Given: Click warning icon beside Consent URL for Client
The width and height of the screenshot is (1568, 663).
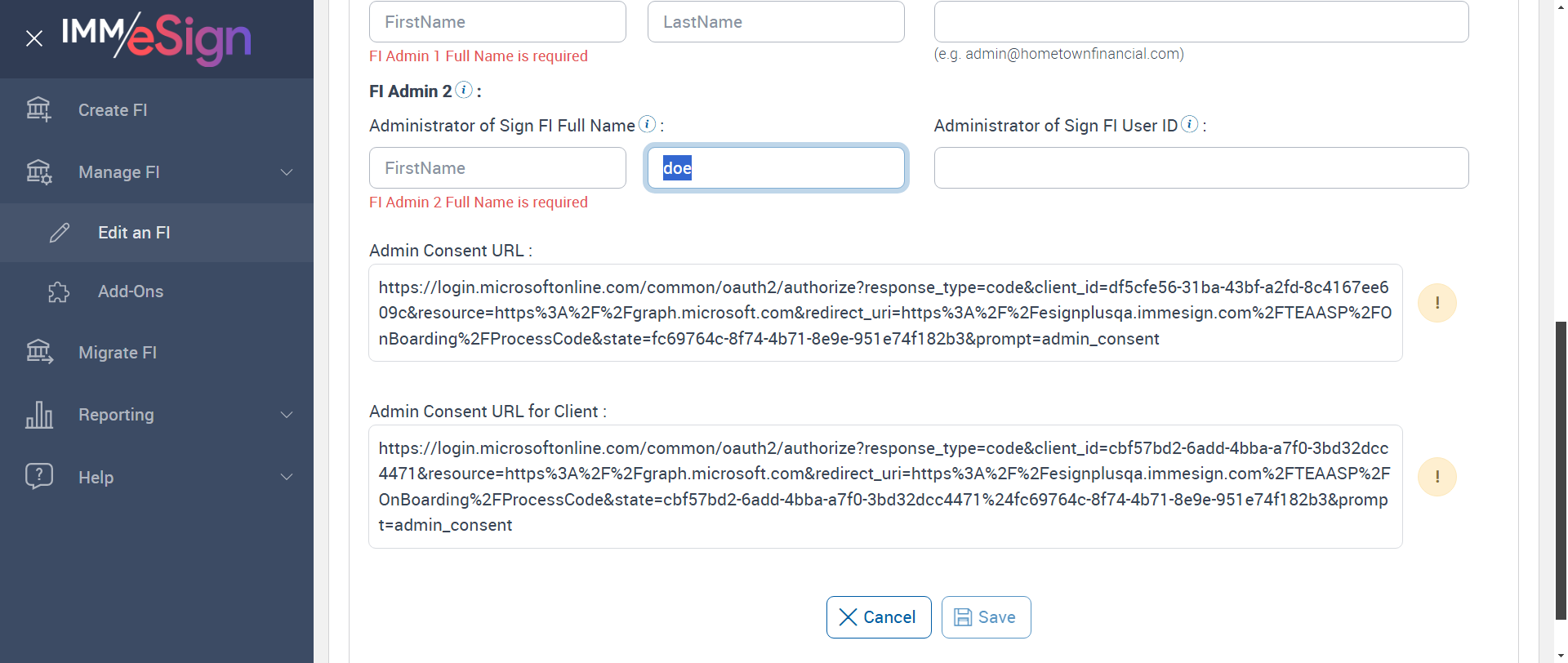Looking at the screenshot, I should (1437, 477).
